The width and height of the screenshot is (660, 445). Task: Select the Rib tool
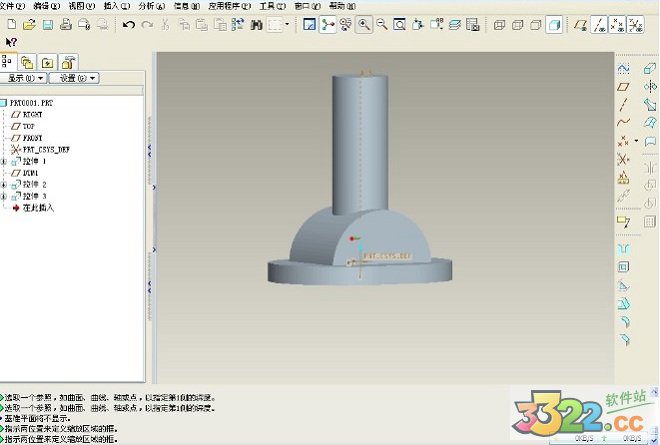623,285
